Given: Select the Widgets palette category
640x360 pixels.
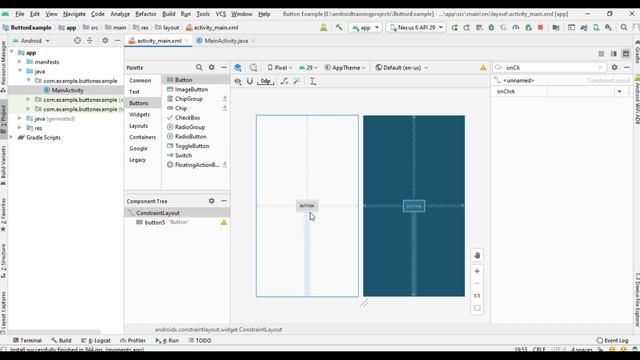Looking at the screenshot, I should pos(139,114).
